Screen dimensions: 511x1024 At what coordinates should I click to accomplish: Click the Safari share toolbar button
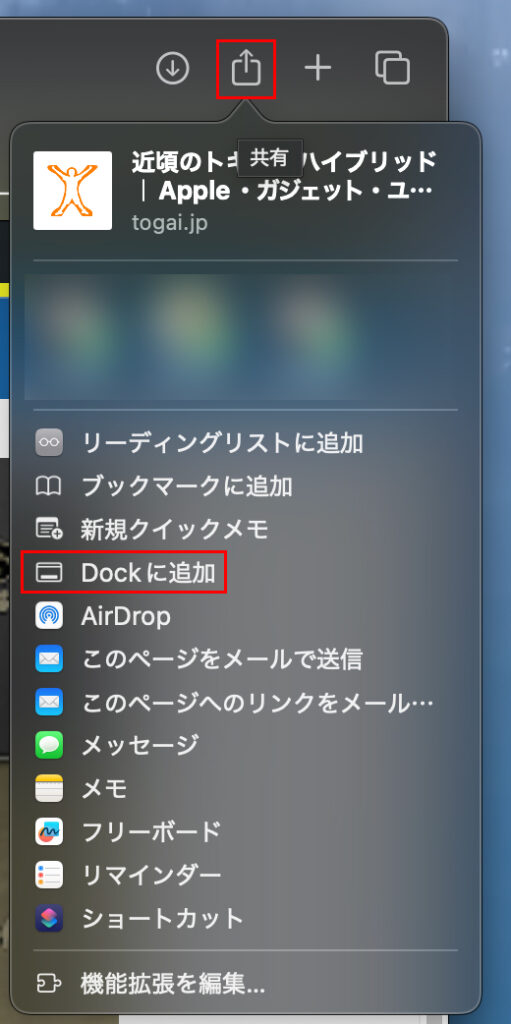click(x=246, y=68)
